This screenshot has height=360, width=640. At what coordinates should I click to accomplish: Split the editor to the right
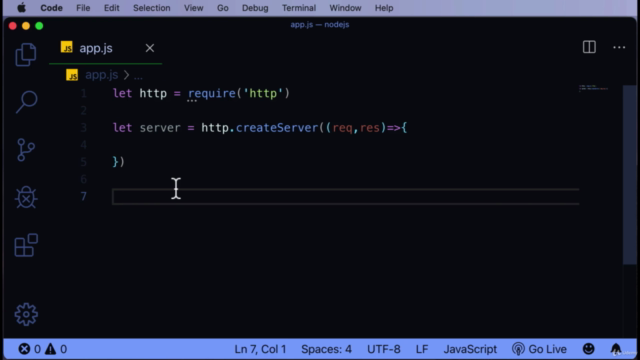tap(589, 47)
